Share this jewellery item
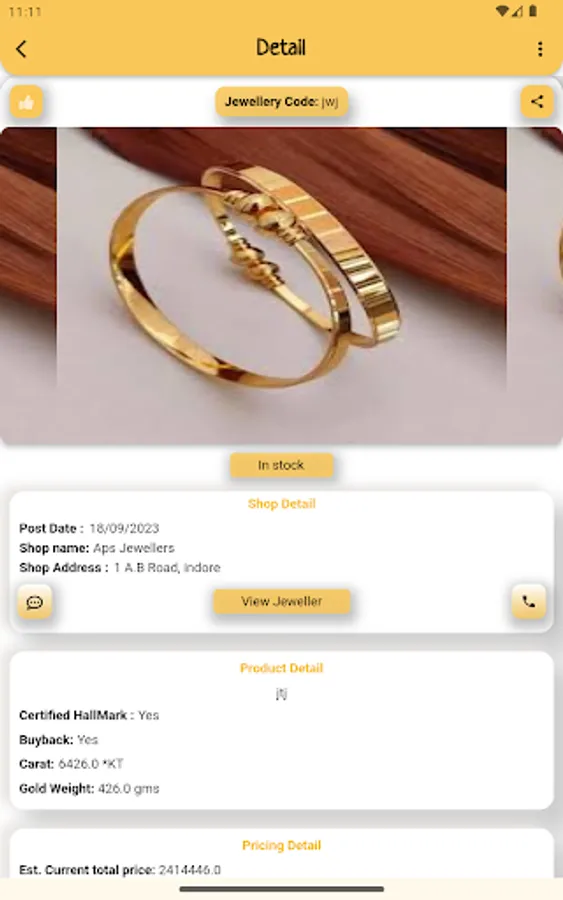 537,102
